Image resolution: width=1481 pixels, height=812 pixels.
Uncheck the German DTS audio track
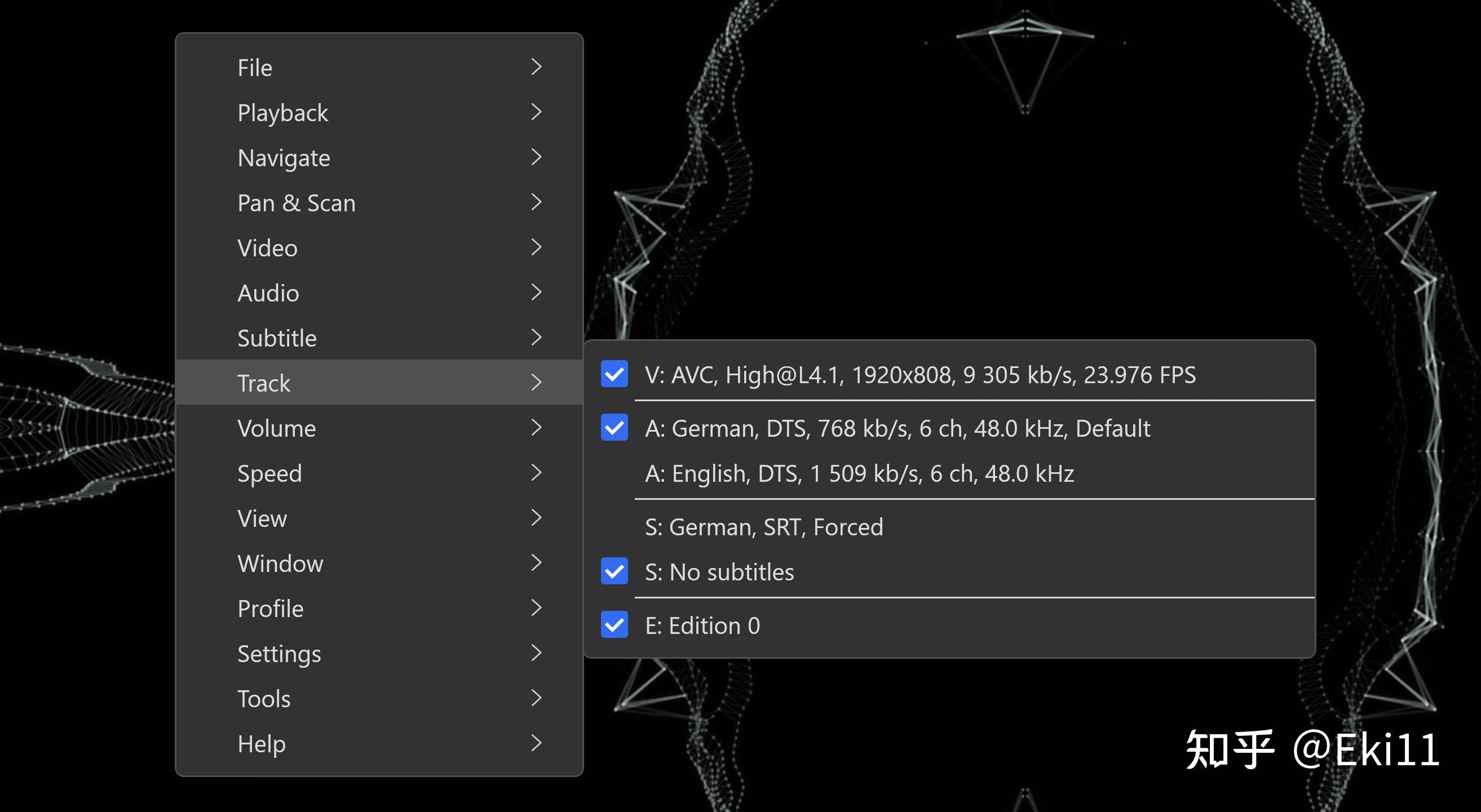tap(614, 428)
